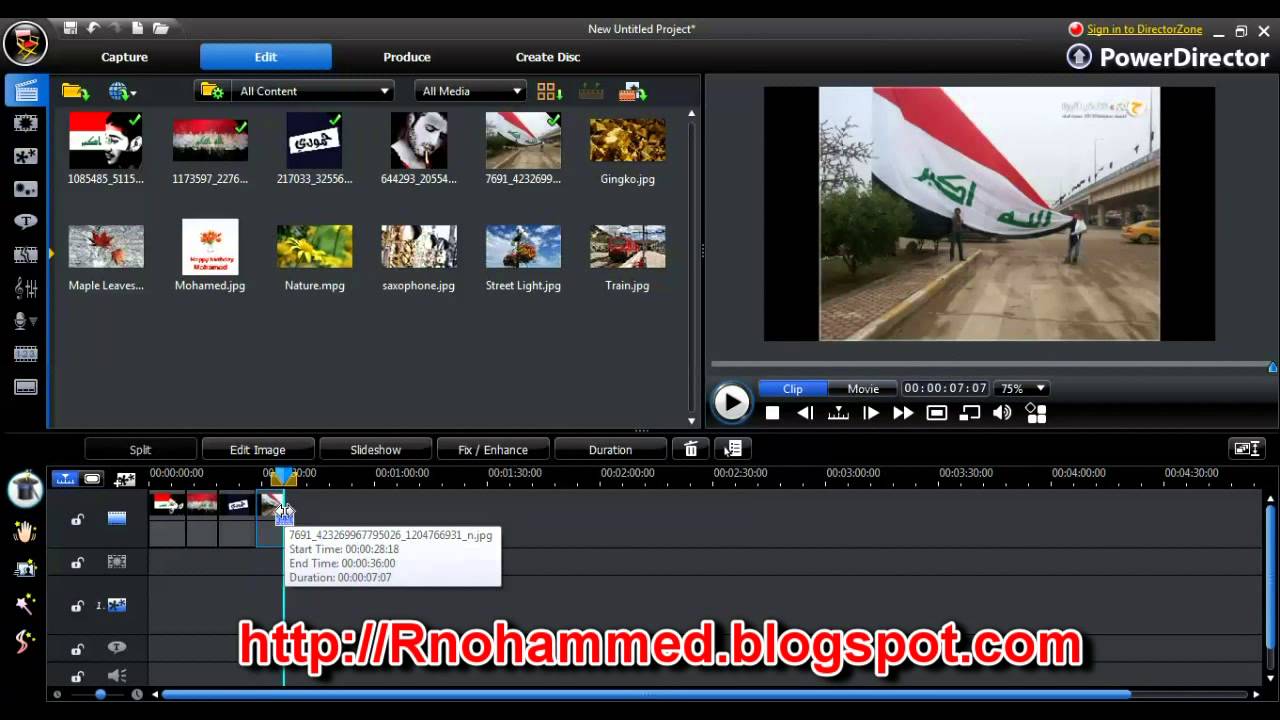1280x720 pixels.
Task: Select the Edit tab
Action: point(266,57)
